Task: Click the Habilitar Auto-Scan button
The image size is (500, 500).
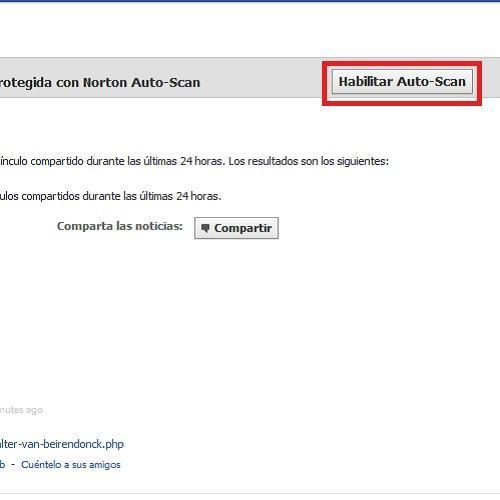Action: coord(402,82)
